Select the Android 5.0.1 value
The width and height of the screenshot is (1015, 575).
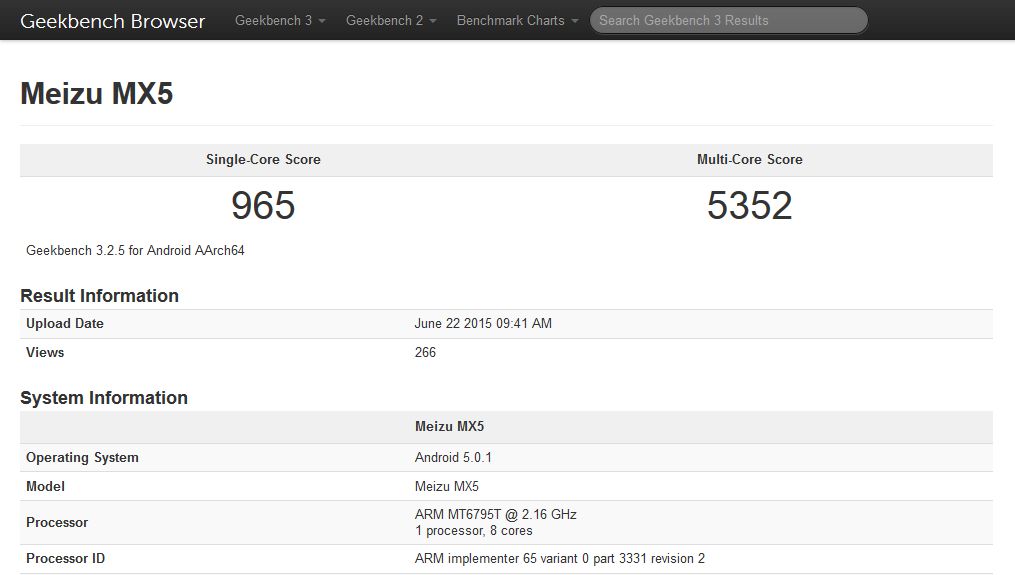pos(453,458)
